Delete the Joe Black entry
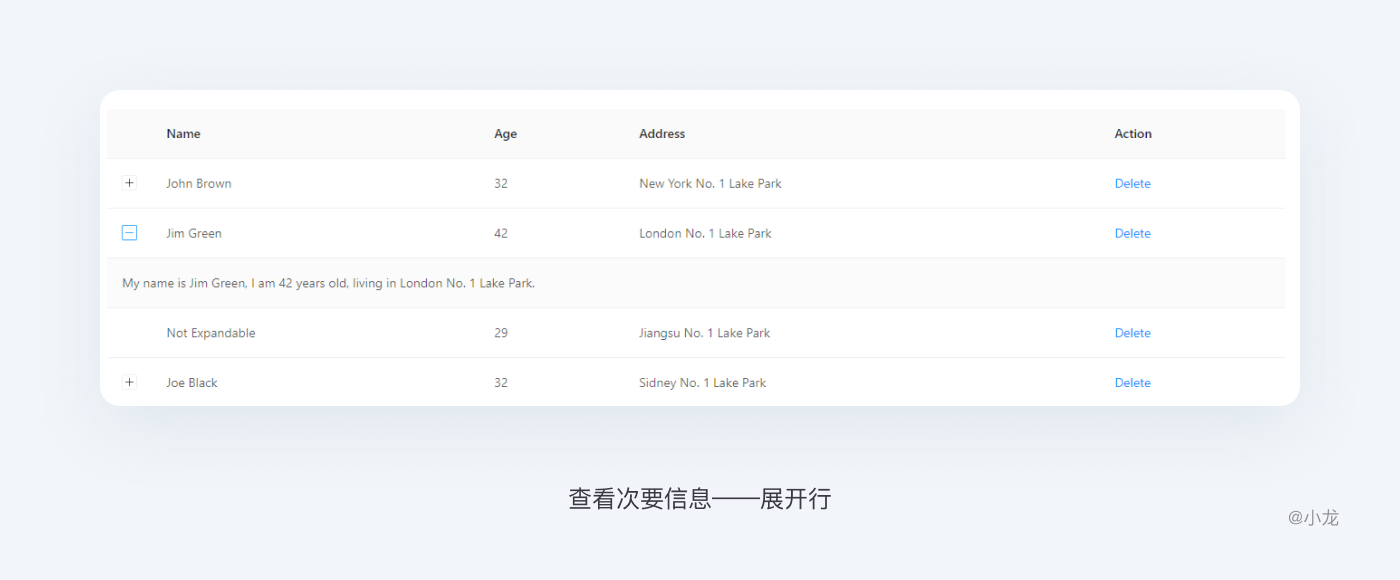This screenshot has width=1400, height=580. [x=1132, y=383]
